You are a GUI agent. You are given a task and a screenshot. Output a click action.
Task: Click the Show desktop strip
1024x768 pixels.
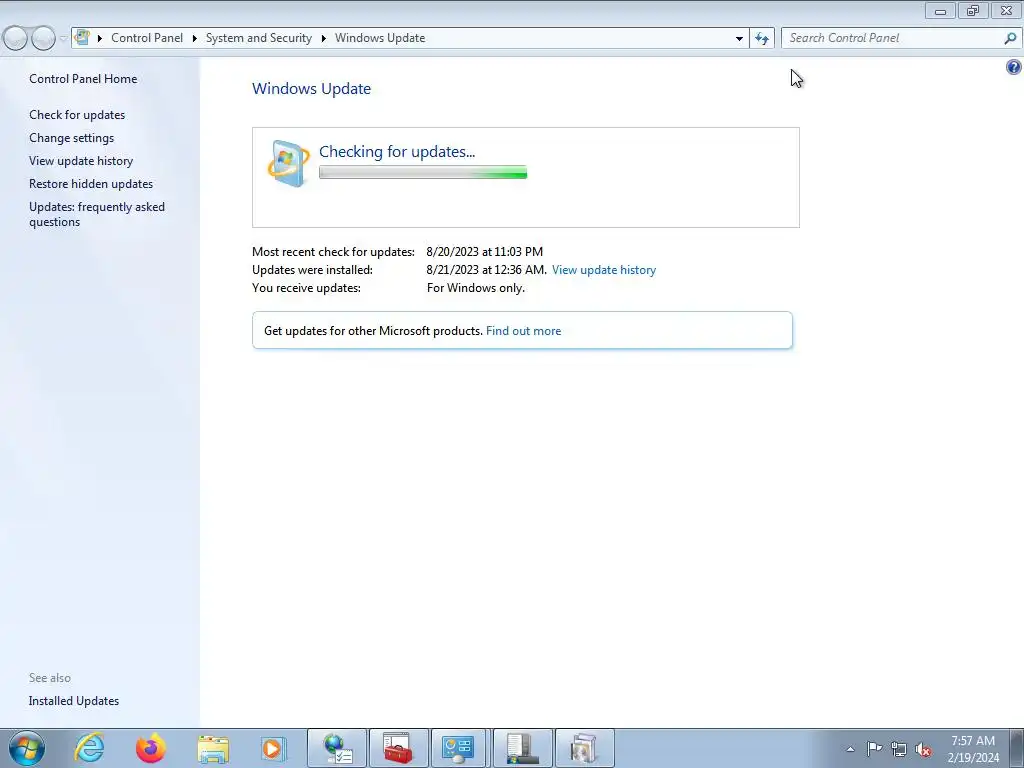pos(1018,748)
